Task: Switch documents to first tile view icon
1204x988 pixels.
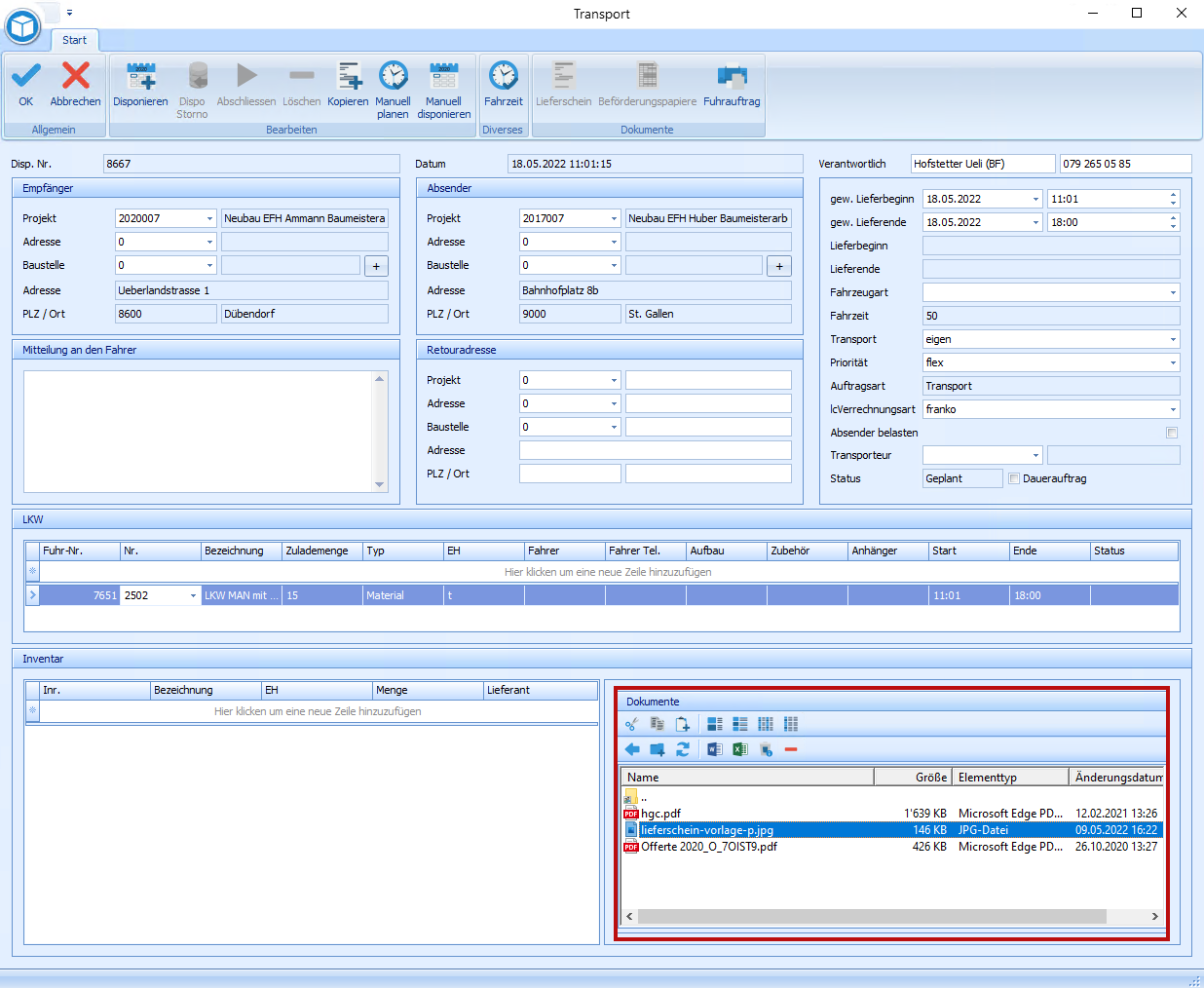Action: point(715,724)
